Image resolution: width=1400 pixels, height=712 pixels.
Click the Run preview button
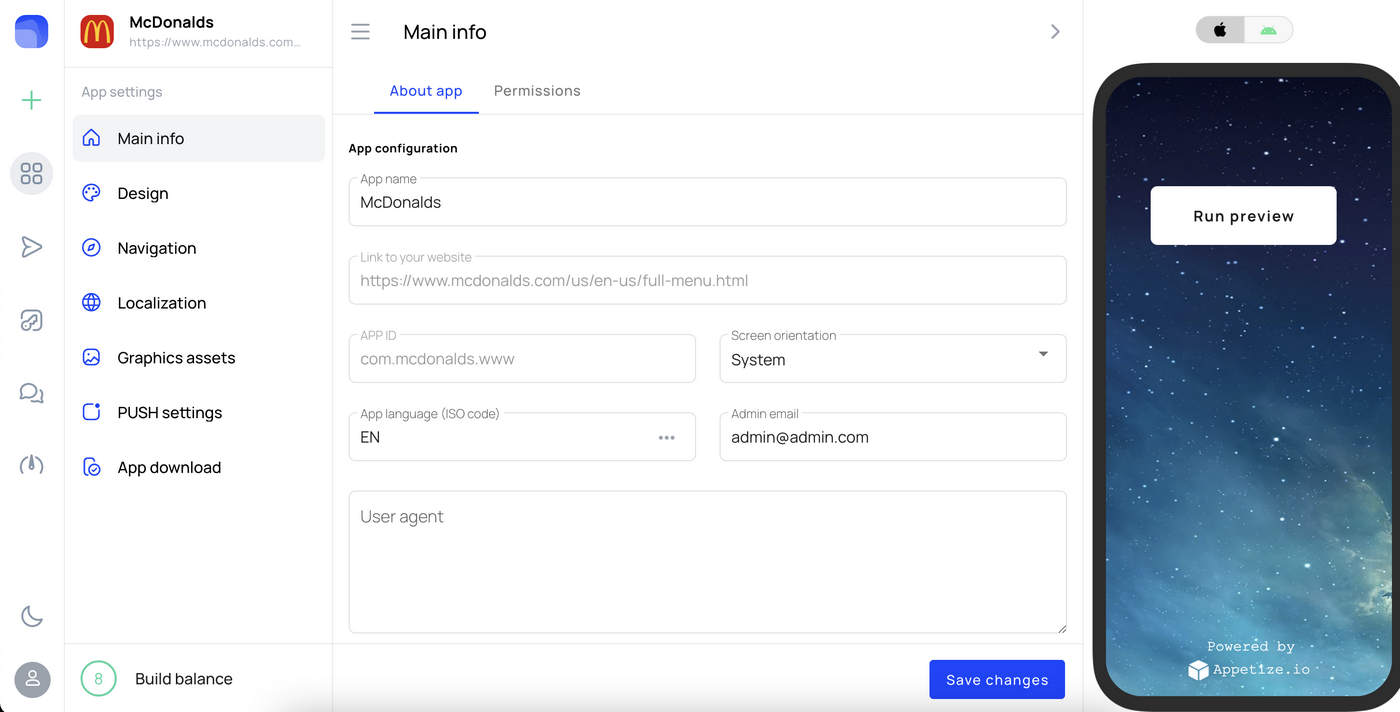1243,216
